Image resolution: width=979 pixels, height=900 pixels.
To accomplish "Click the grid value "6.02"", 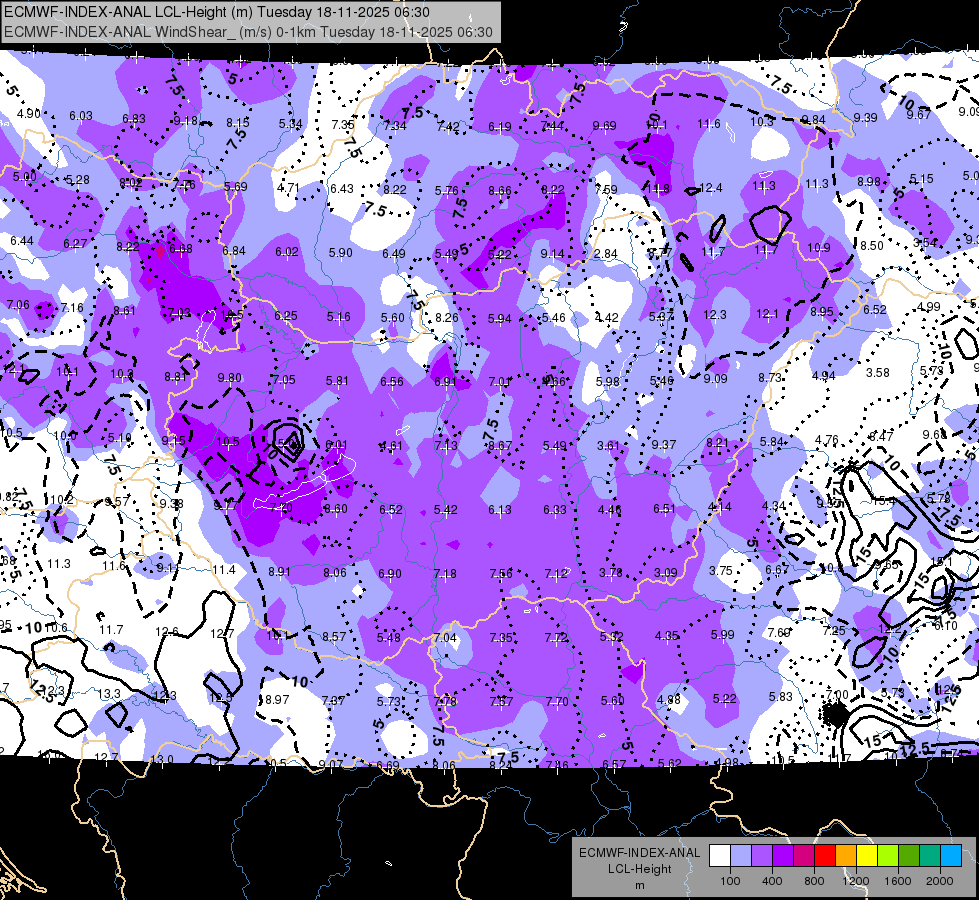I will tap(287, 251).
